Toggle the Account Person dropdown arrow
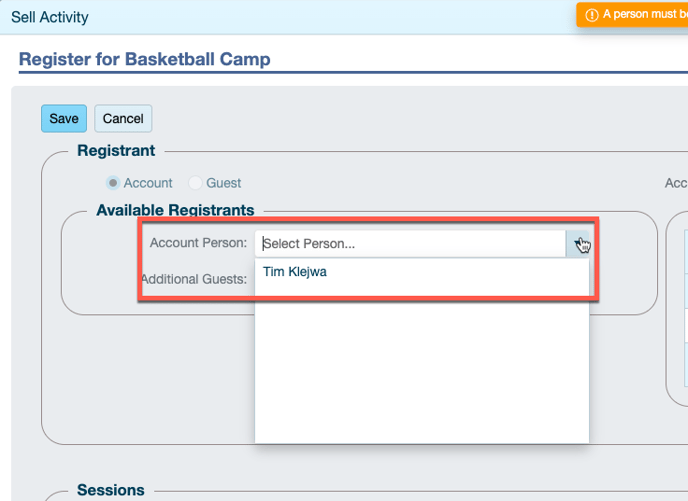Image resolution: width=688 pixels, height=501 pixels. point(578,244)
